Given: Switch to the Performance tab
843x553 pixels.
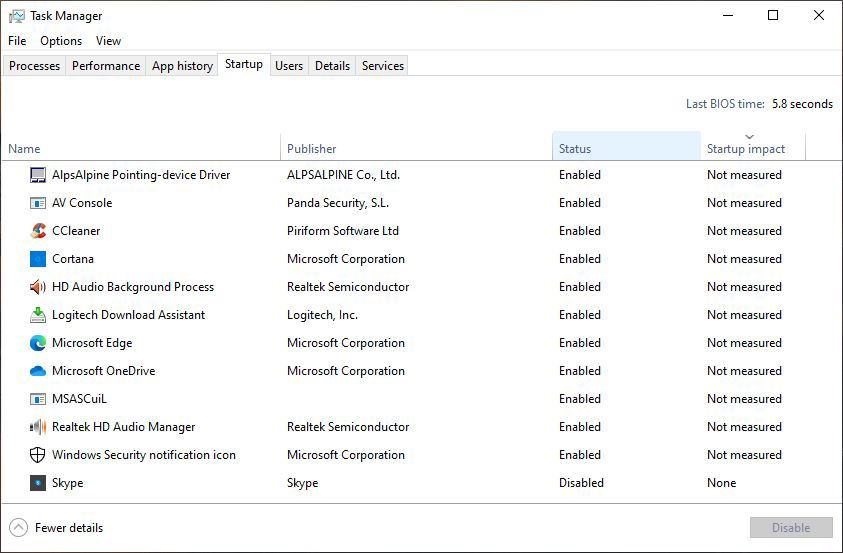Looking at the screenshot, I should pyautogui.click(x=106, y=66).
